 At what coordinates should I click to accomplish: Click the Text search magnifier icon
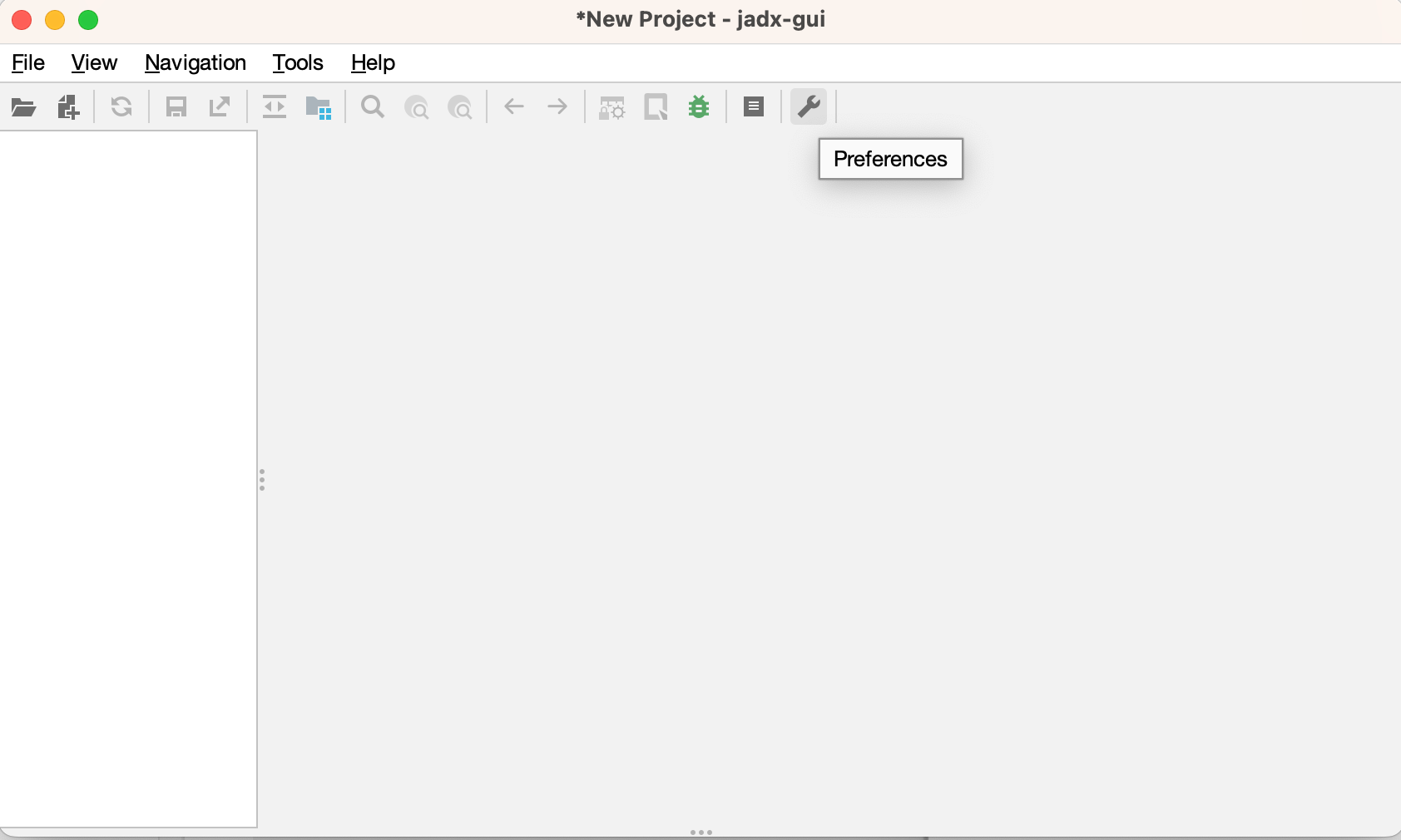pyautogui.click(x=373, y=107)
